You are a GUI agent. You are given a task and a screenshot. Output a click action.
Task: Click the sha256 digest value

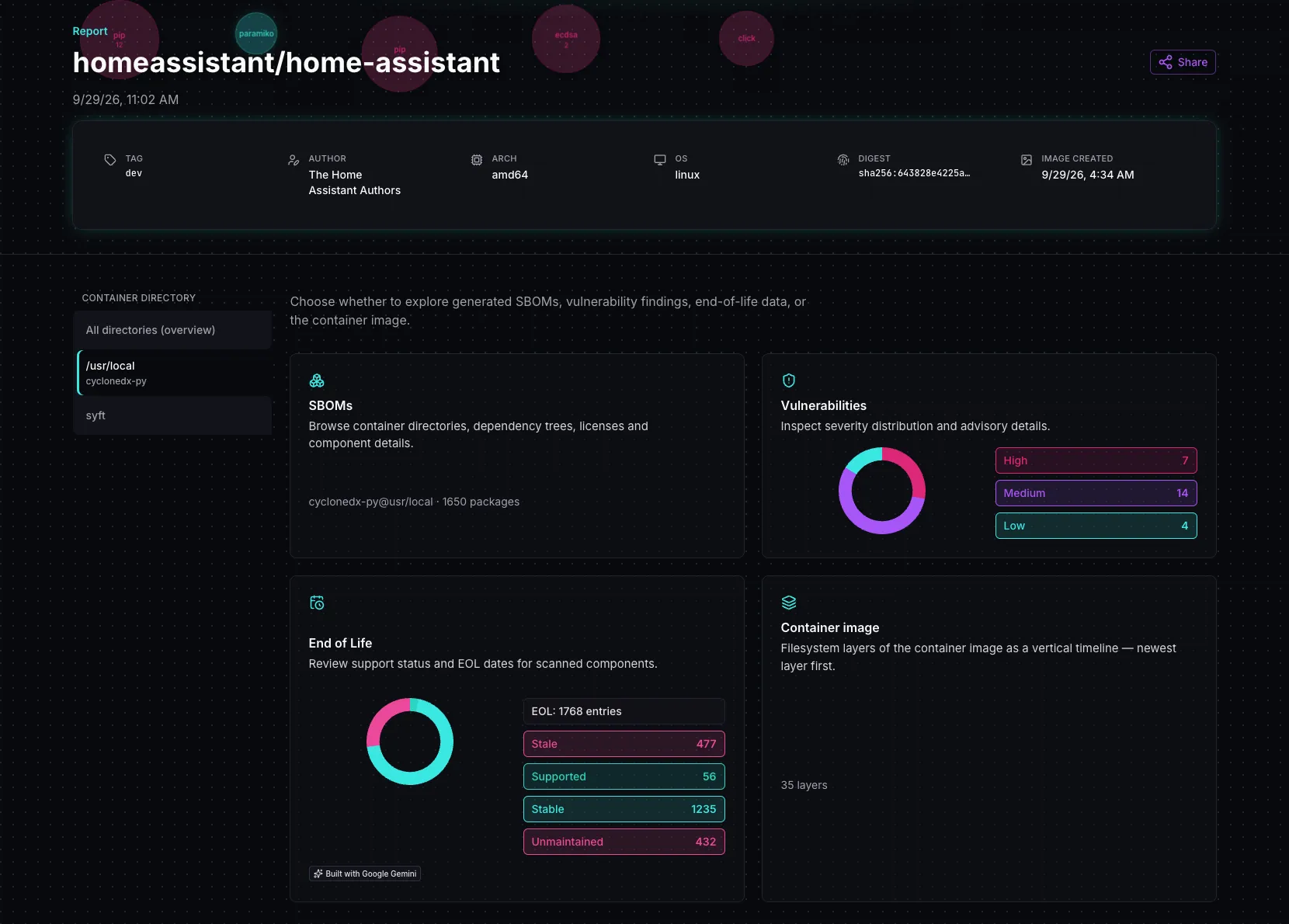[x=914, y=173]
